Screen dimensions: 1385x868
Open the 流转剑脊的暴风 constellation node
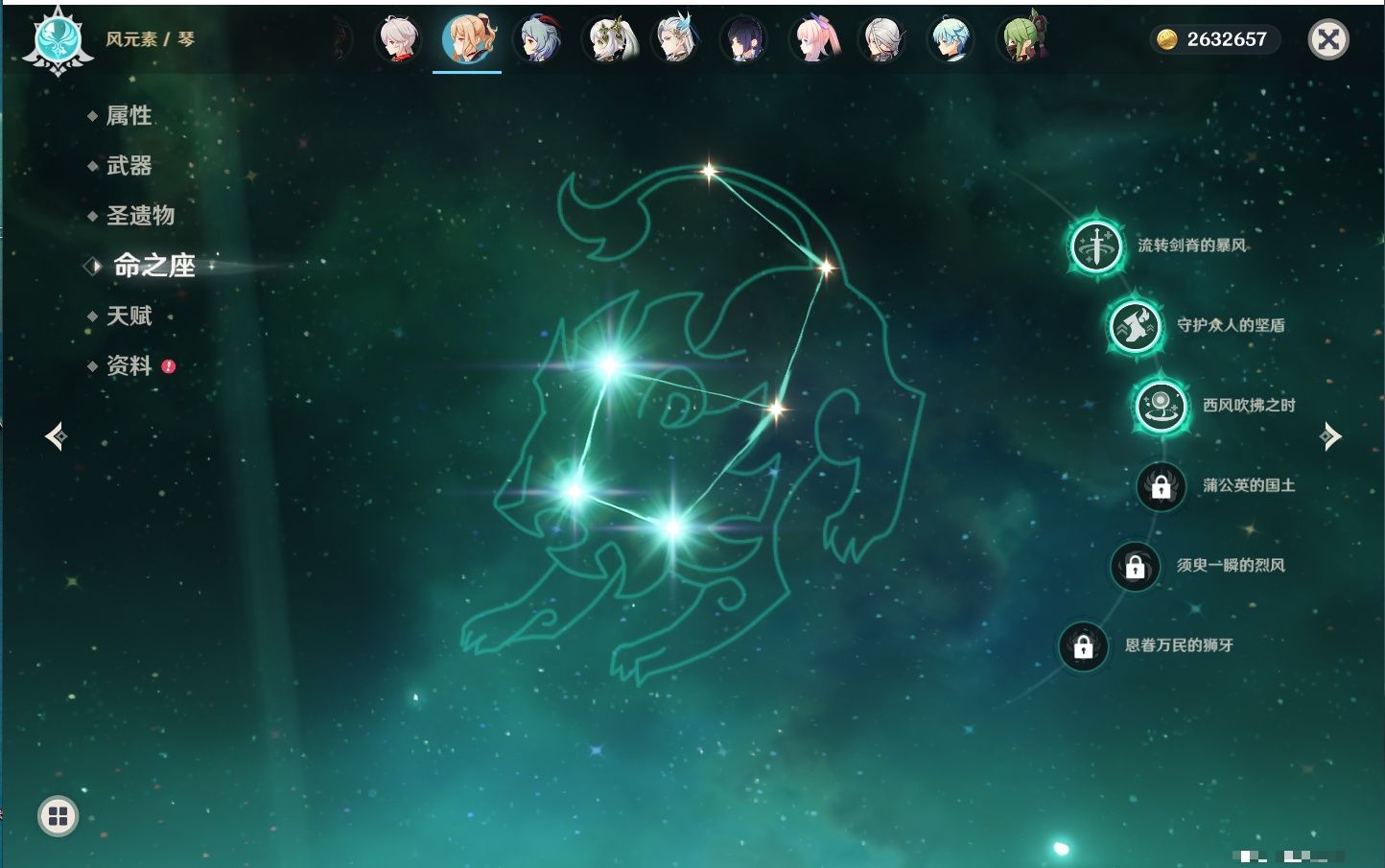[x=1096, y=246]
